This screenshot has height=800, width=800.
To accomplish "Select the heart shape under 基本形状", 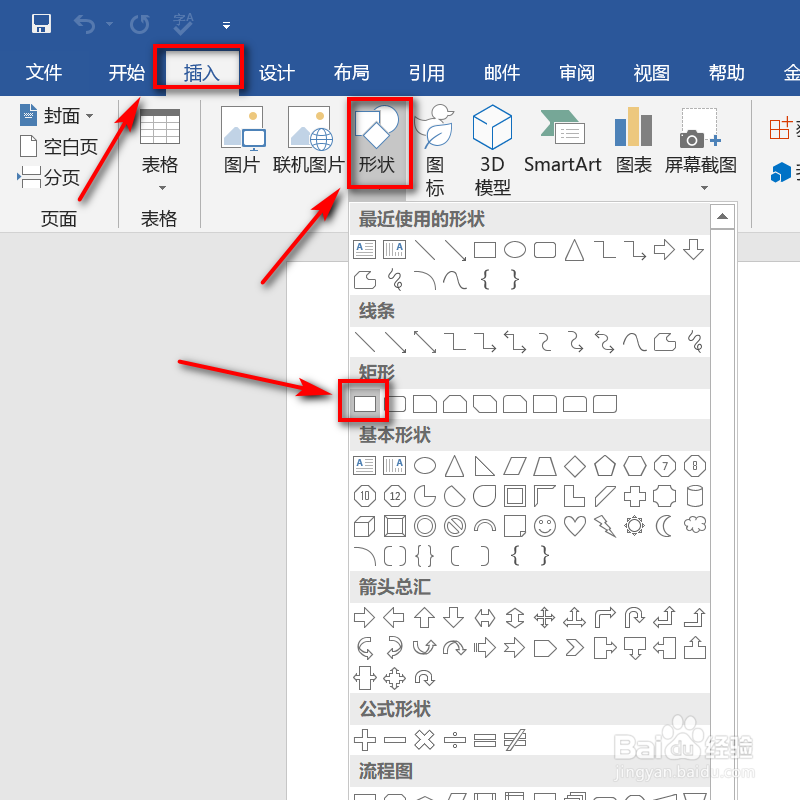I will 575,526.
